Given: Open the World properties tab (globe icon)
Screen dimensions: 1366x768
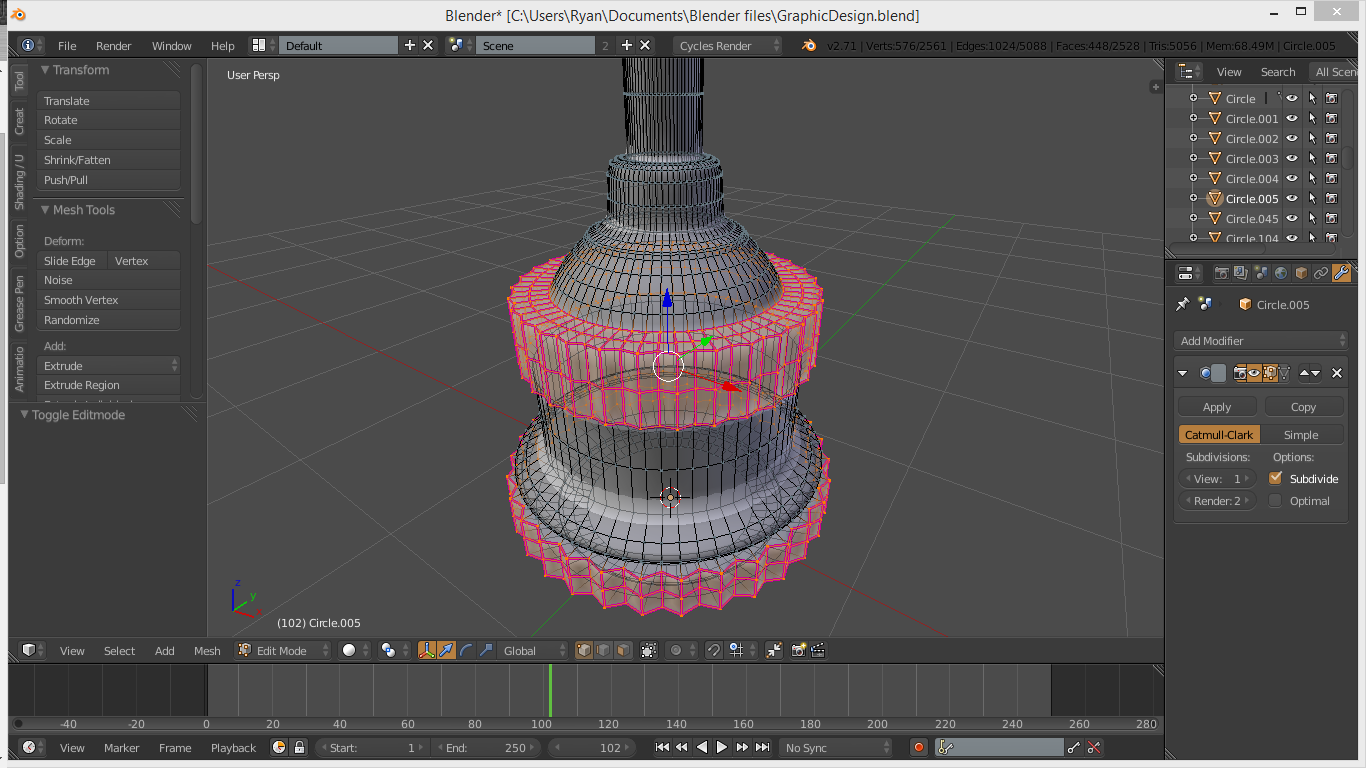Looking at the screenshot, I should tap(1281, 273).
